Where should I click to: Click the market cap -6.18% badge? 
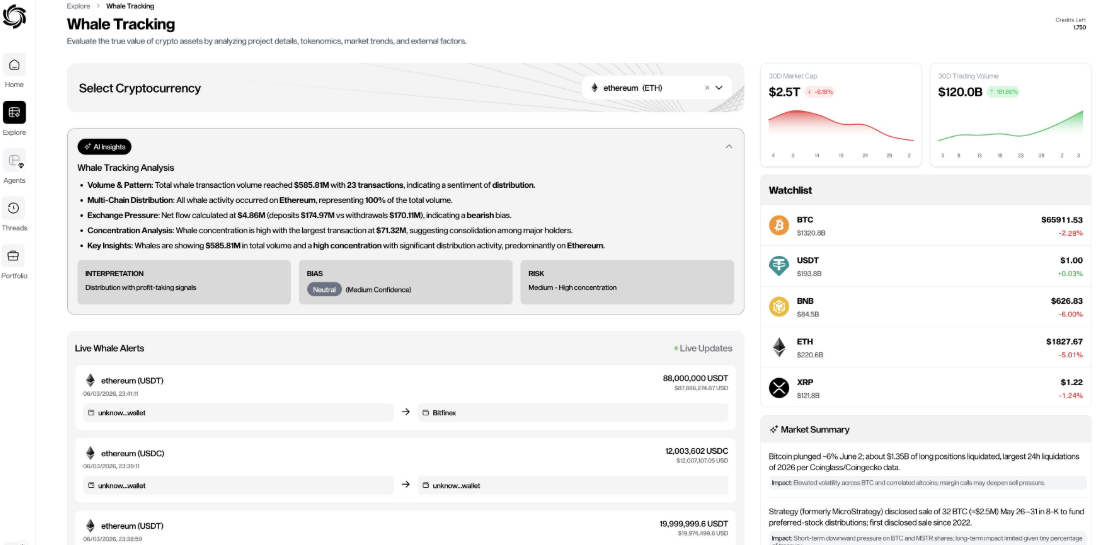pos(820,92)
